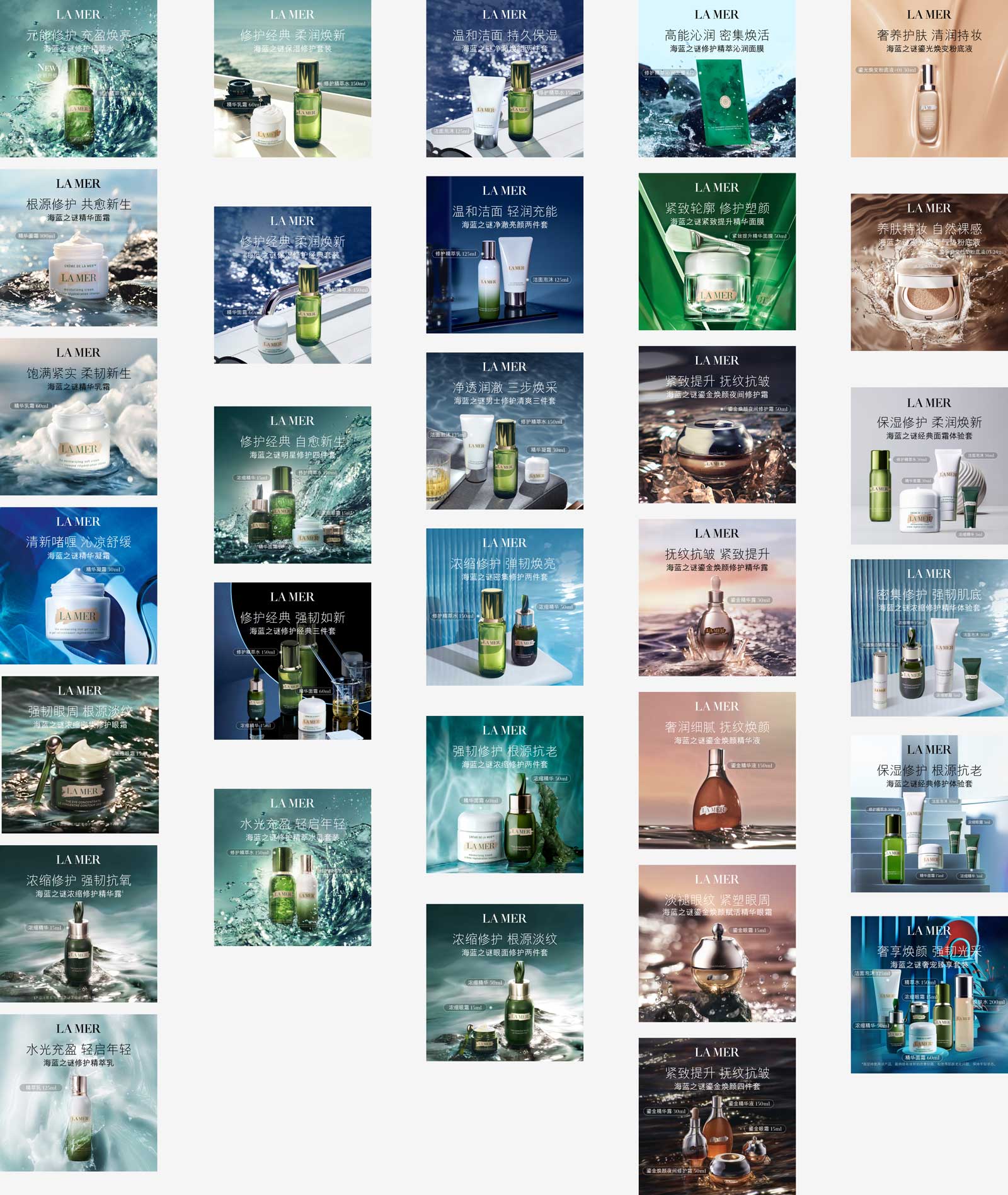Open the 修护经典 自愈新生 four-piece set image

(x=292, y=485)
